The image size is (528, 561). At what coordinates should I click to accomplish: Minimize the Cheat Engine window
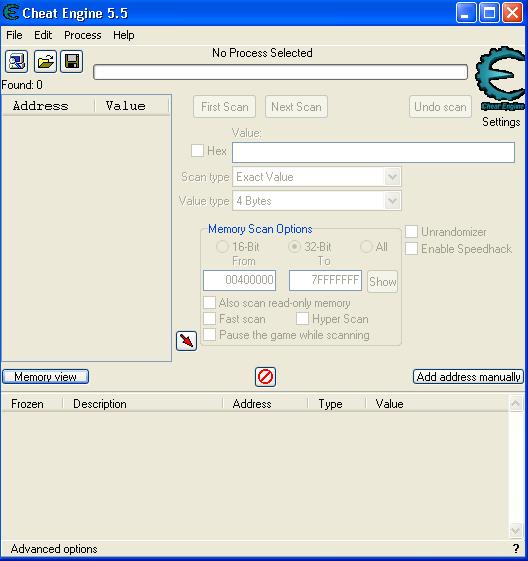tap(466, 13)
